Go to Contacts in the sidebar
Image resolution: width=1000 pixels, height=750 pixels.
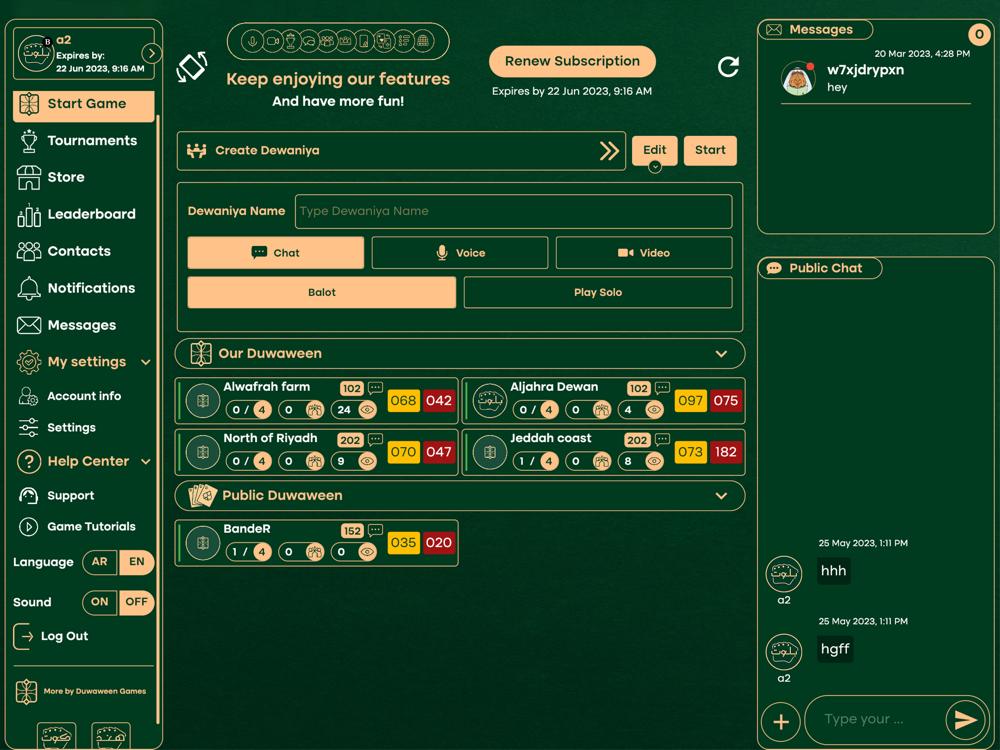[x=64, y=251]
